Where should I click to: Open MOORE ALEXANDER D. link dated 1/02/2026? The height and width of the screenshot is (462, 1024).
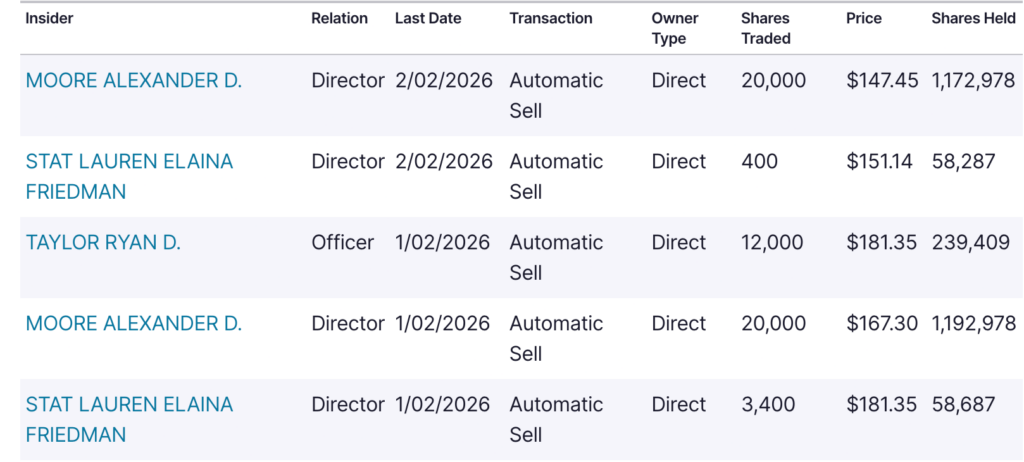133,324
